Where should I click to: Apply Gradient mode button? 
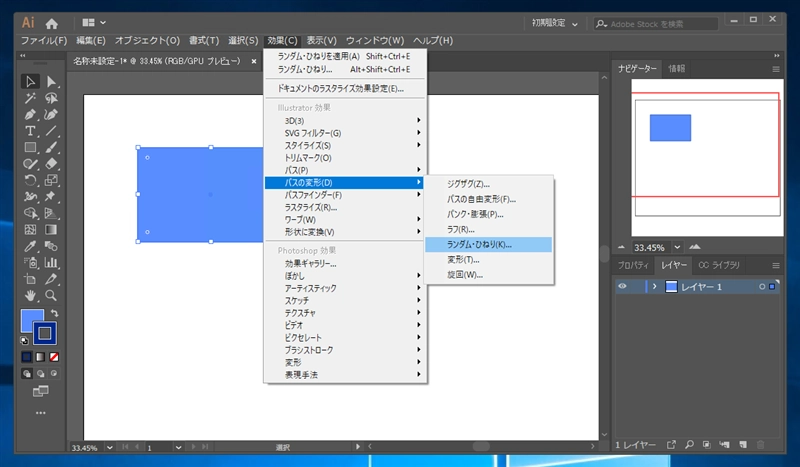[40, 357]
